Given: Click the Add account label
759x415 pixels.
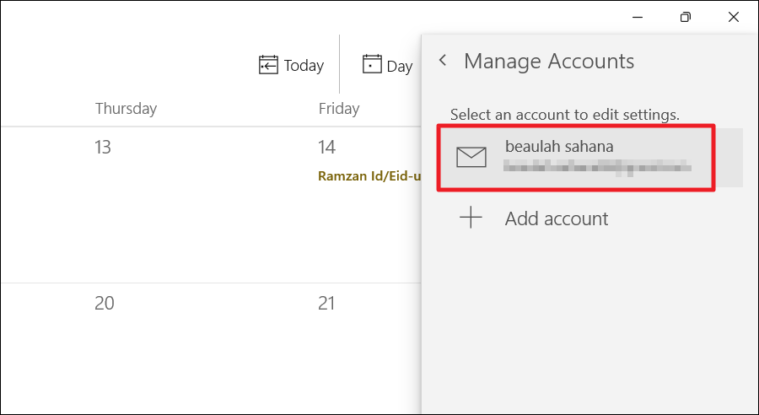Looking at the screenshot, I should (556, 219).
